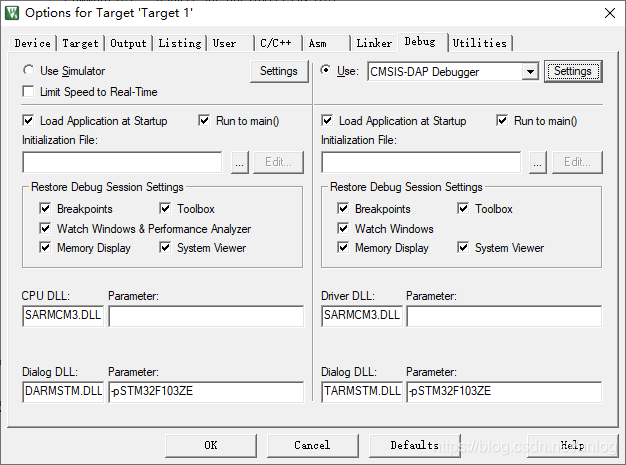Open the Linker tab

tap(374, 43)
